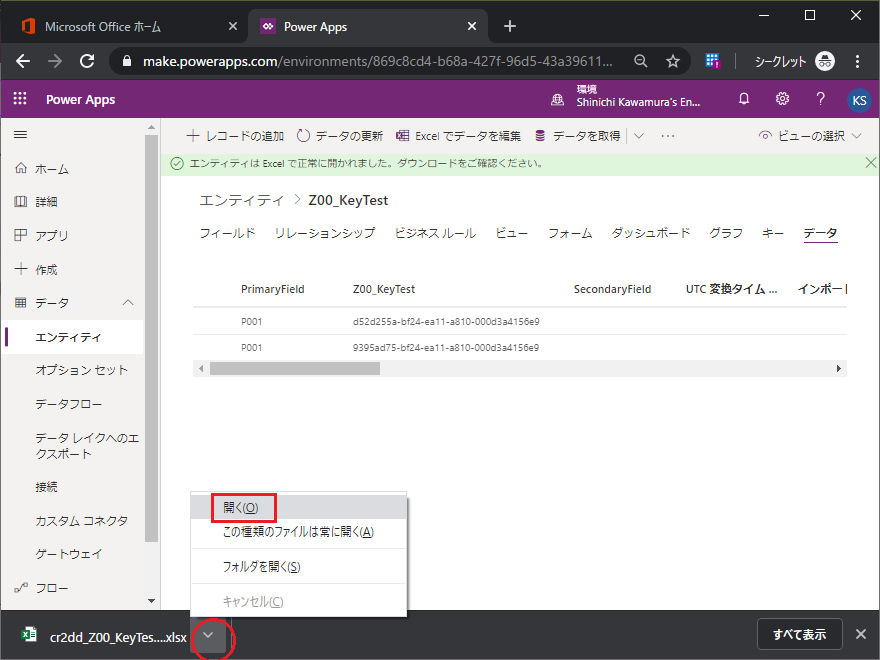Click データを取得 in the command bar
This screenshot has height=660, width=880.
point(578,136)
